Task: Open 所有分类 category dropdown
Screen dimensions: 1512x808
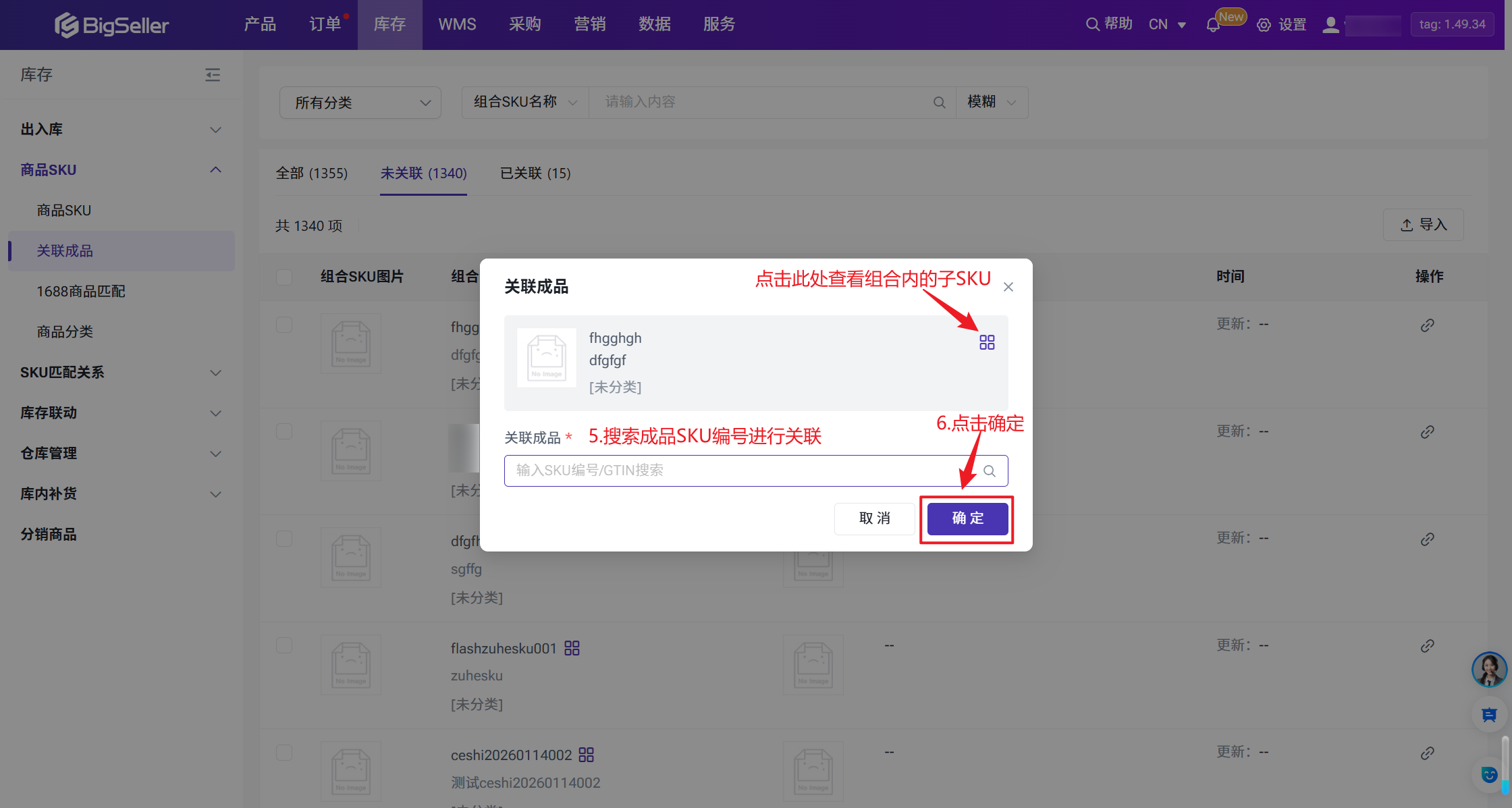Action: (360, 103)
